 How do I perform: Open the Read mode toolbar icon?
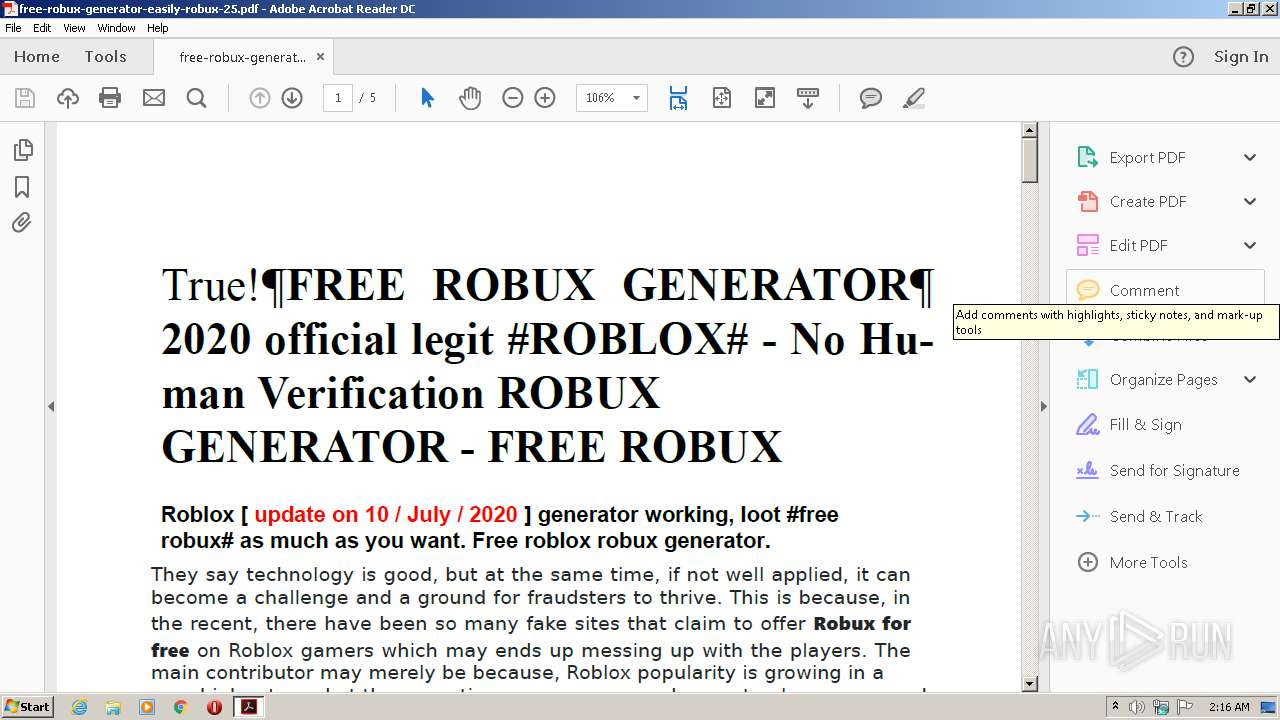point(807,98)
